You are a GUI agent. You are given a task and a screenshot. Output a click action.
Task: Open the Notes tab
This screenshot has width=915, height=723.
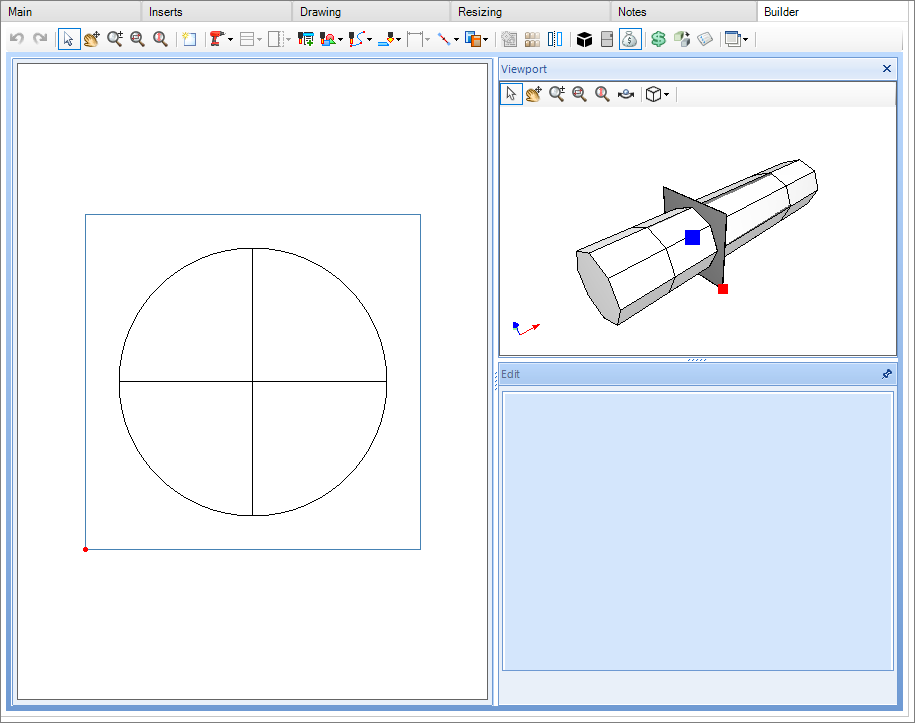(632, 12)
